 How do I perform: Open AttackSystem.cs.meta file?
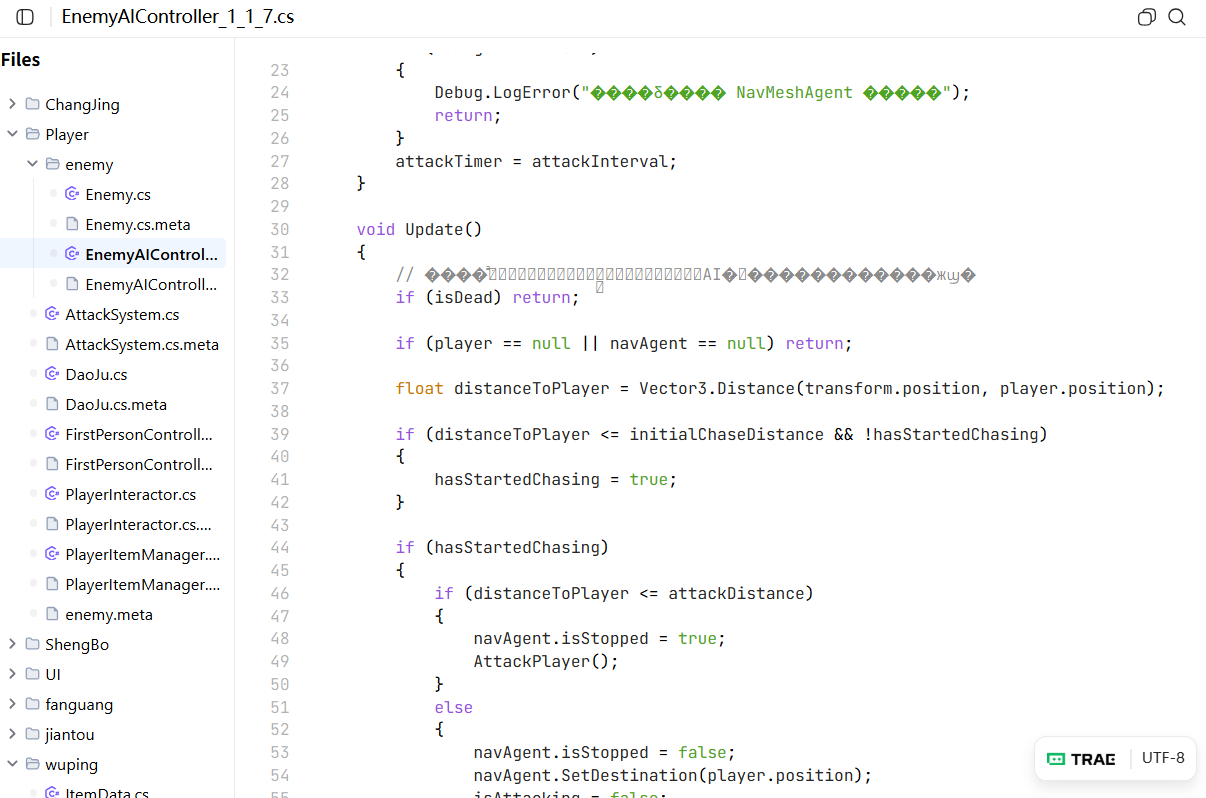pos(142,344)
